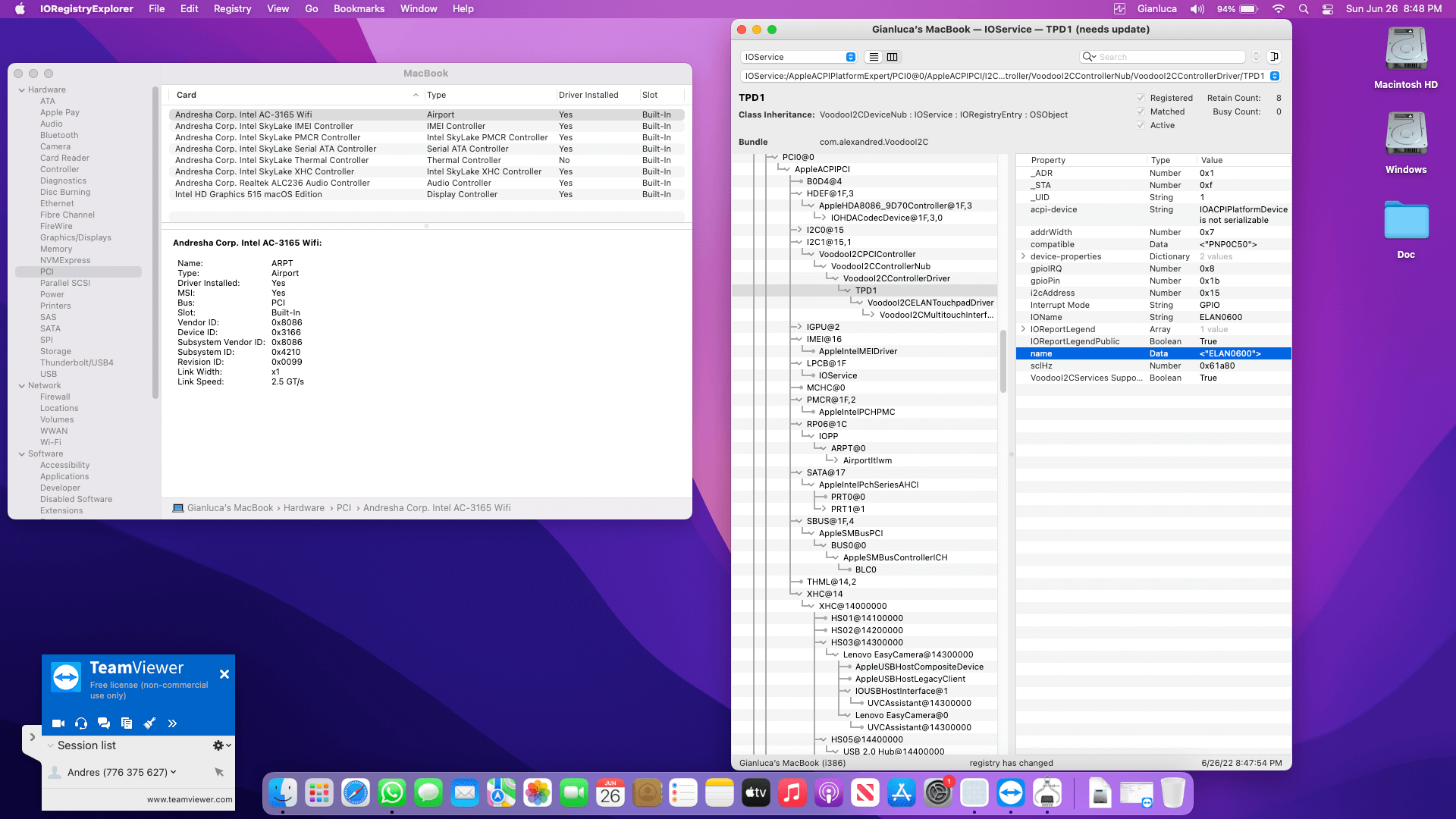The height and width of the screenshot is (819, 1456).
Task: Toggle the Matched checkbox
Action: (x=1141, y=111)
